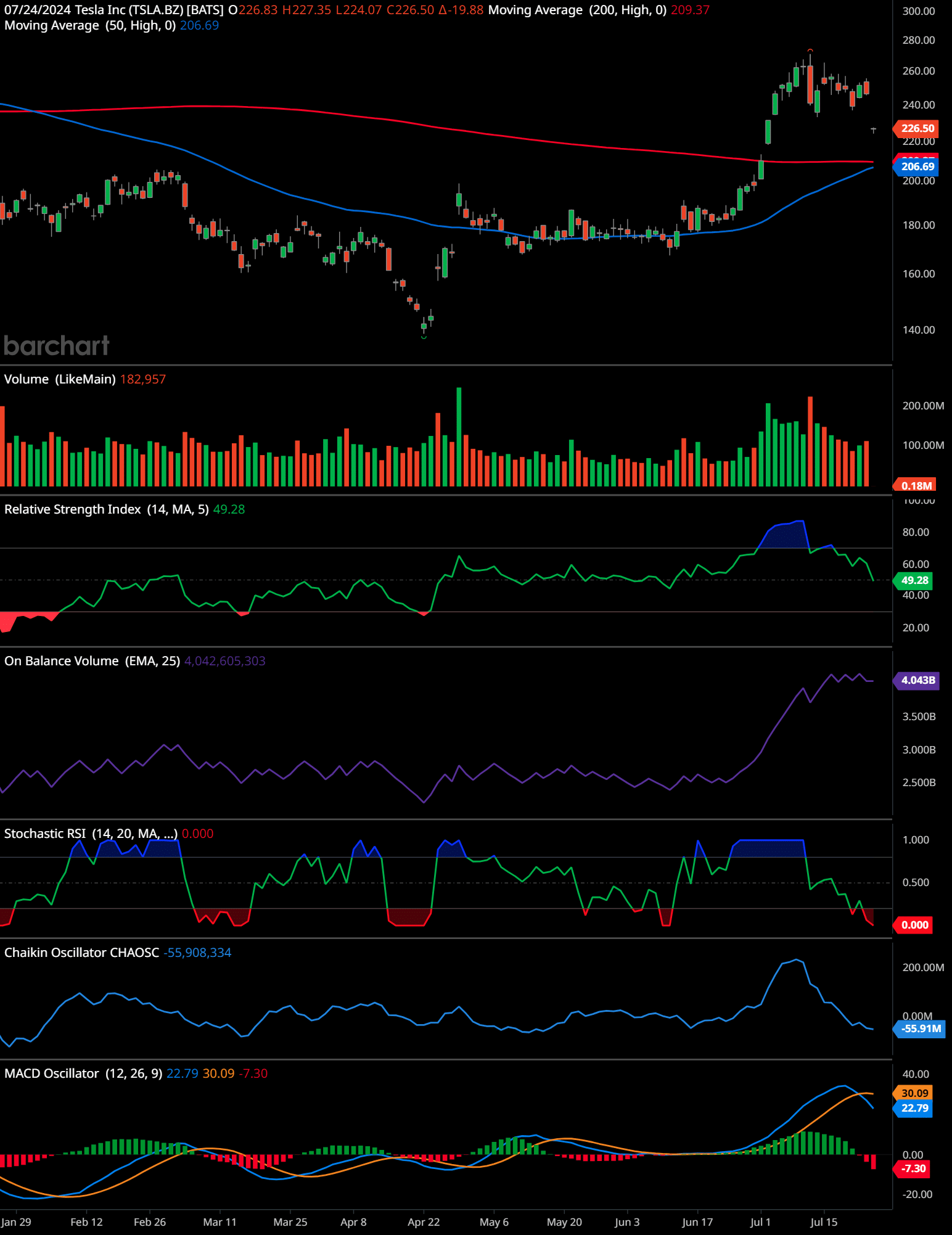Click the blue 22.79 MACD axis badge
Viewport: 952px width, 1235px height.
pos(914,1108)
